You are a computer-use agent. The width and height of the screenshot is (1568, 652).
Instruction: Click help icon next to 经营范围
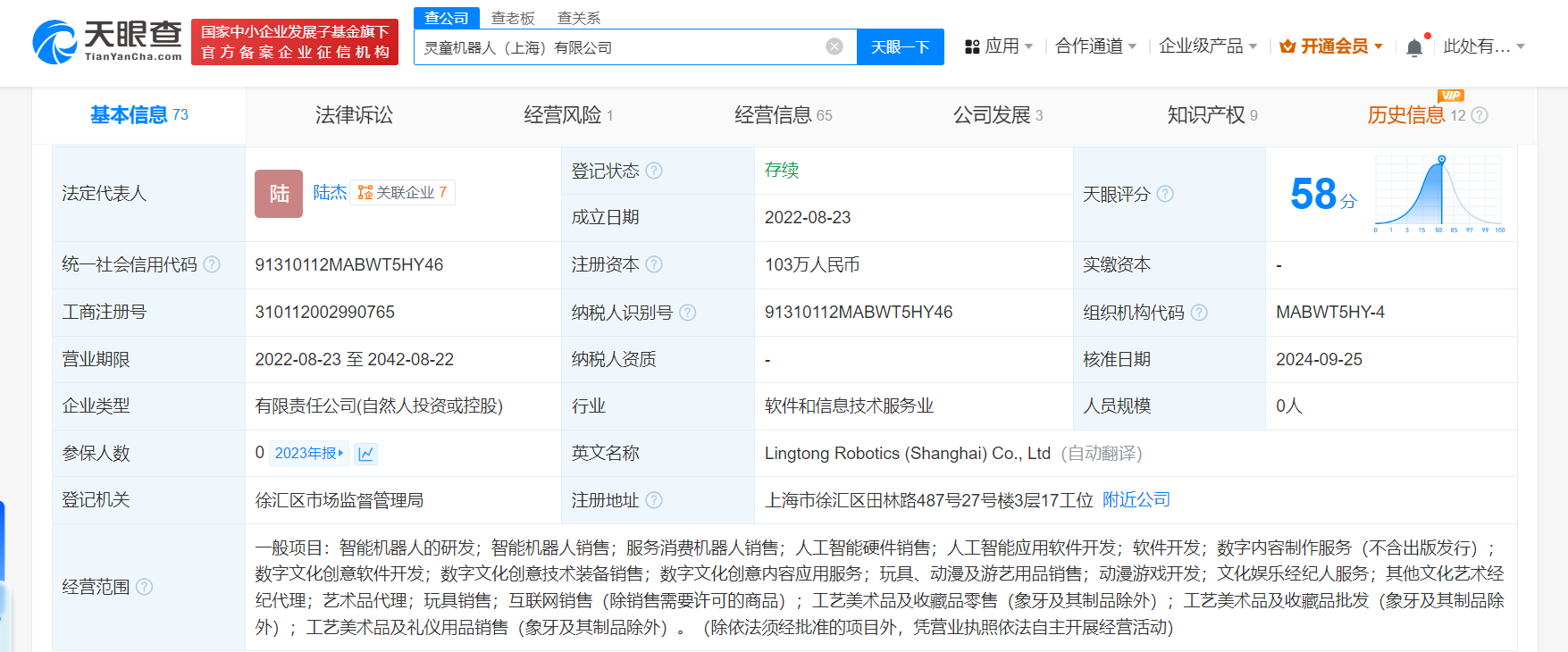click(144, 587)
